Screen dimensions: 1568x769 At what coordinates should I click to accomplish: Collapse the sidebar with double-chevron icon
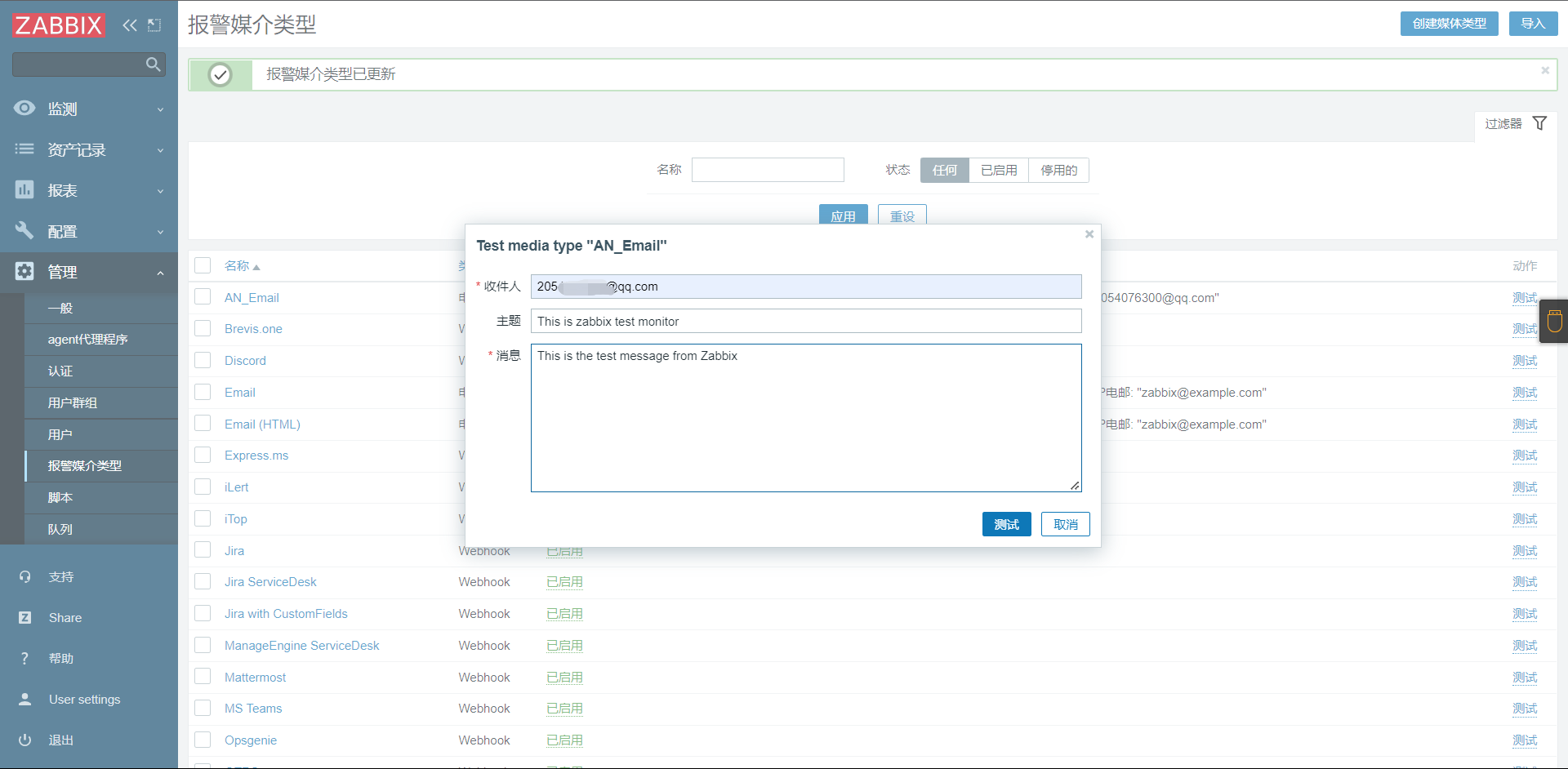tap(130, 25)
